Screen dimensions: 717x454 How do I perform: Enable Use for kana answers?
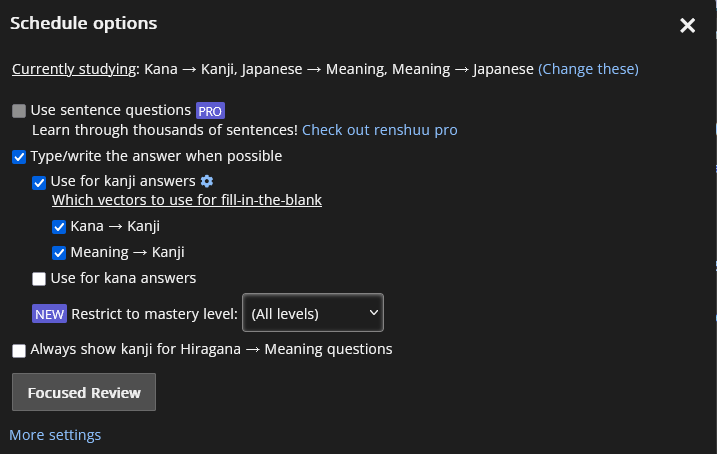pos(39,279)
